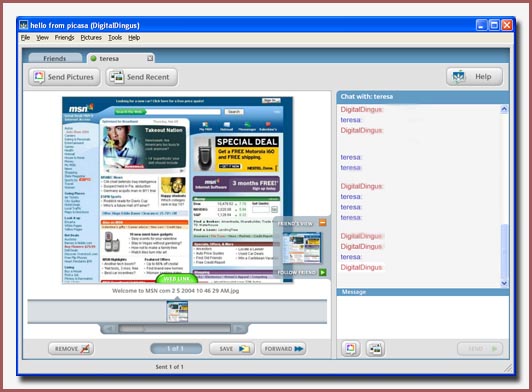Switch to the Friends tab
Screen dimensions: 532x392
coord(55,58)
